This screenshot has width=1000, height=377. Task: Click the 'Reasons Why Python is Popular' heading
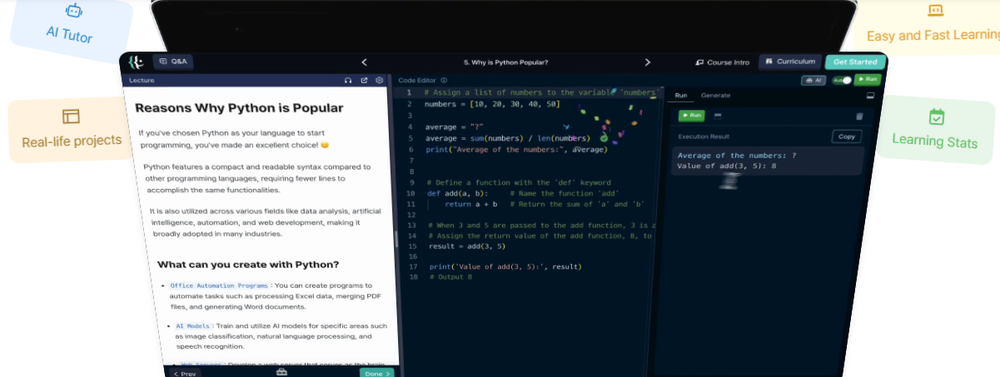[x=239, y=108]
